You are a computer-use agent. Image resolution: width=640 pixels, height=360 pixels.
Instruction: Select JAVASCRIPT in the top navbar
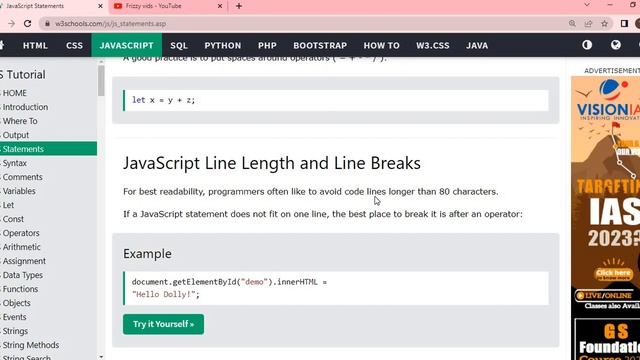point(127,45)
